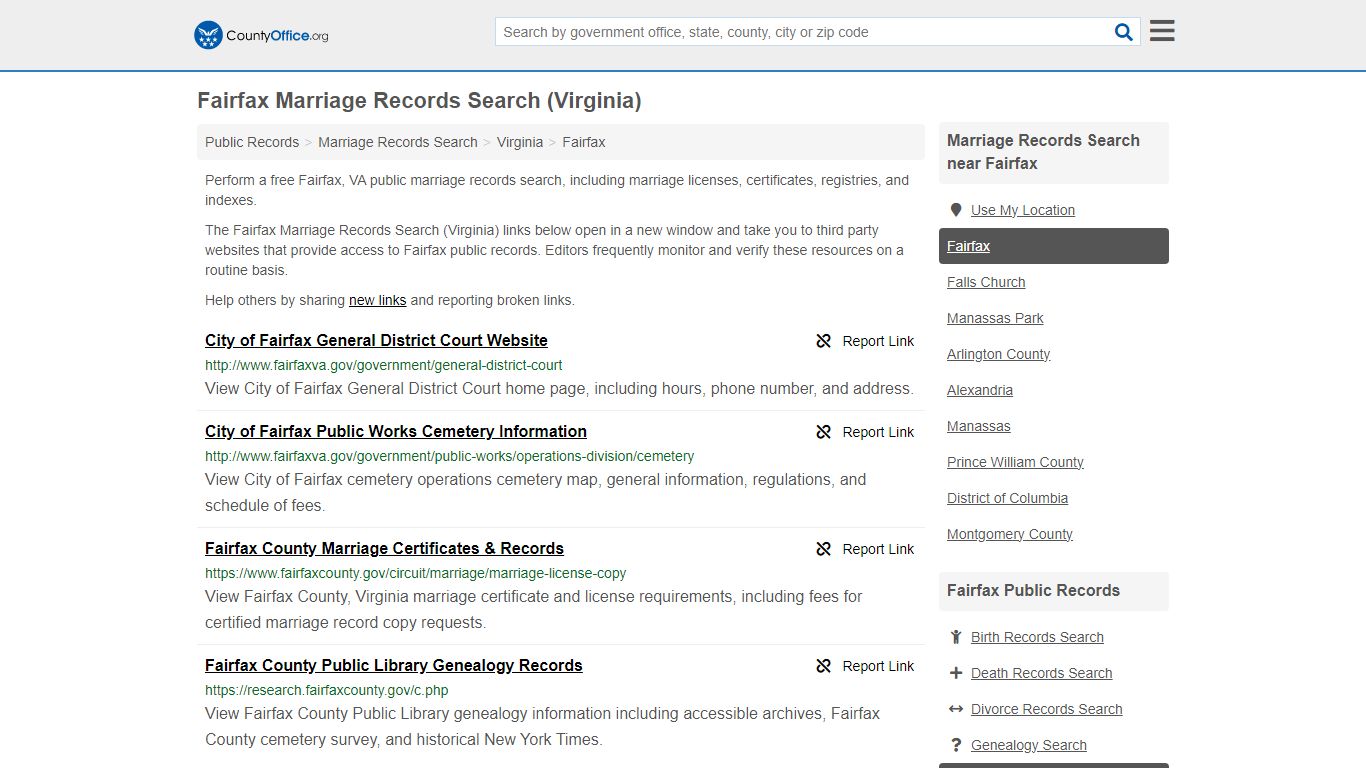
Task: Choose District of Columbia link
Action: (x=1007, y=498)
